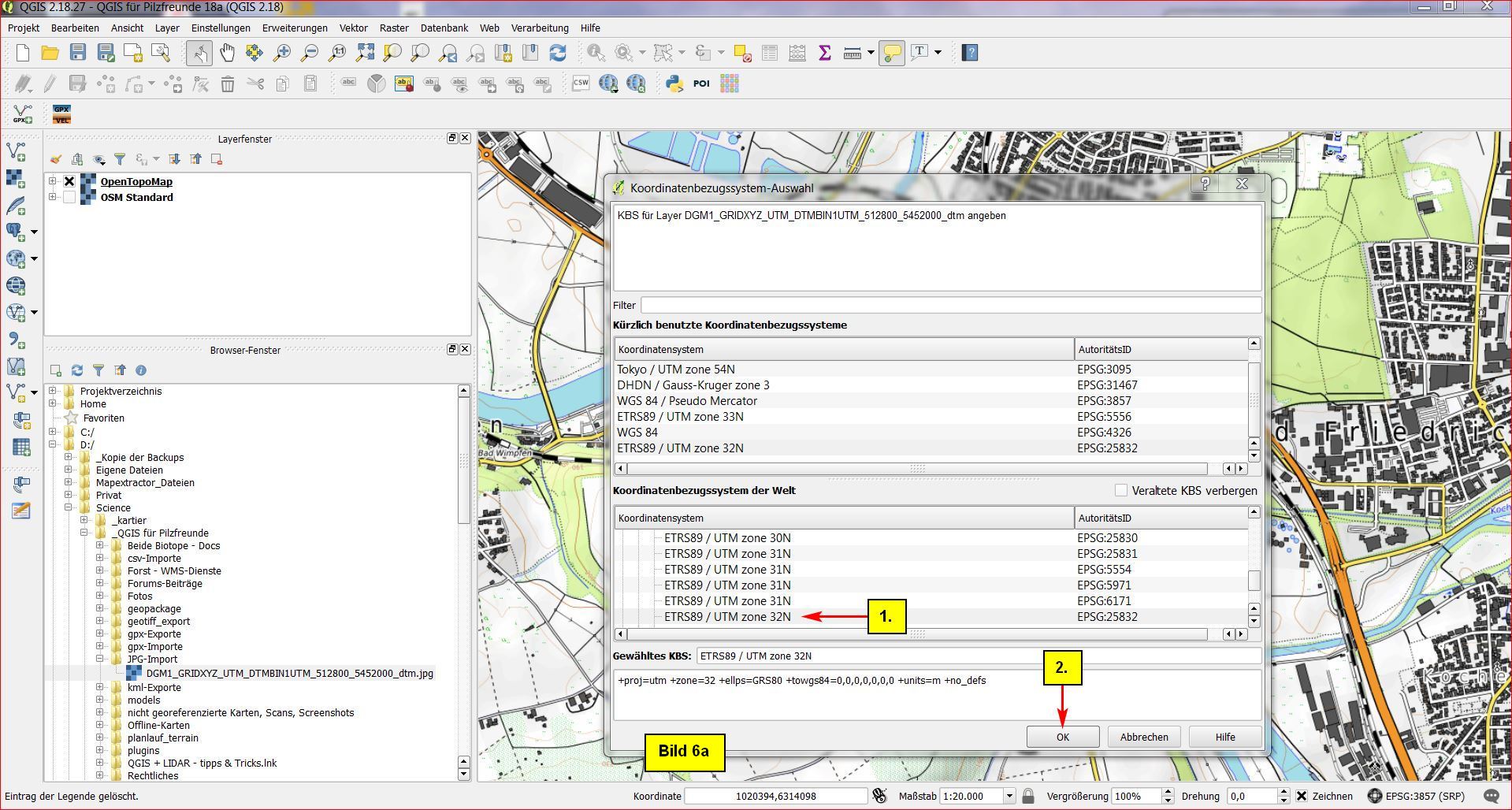Click the POI toolbar icon
1512x810 pixels.
click(701, 84)
